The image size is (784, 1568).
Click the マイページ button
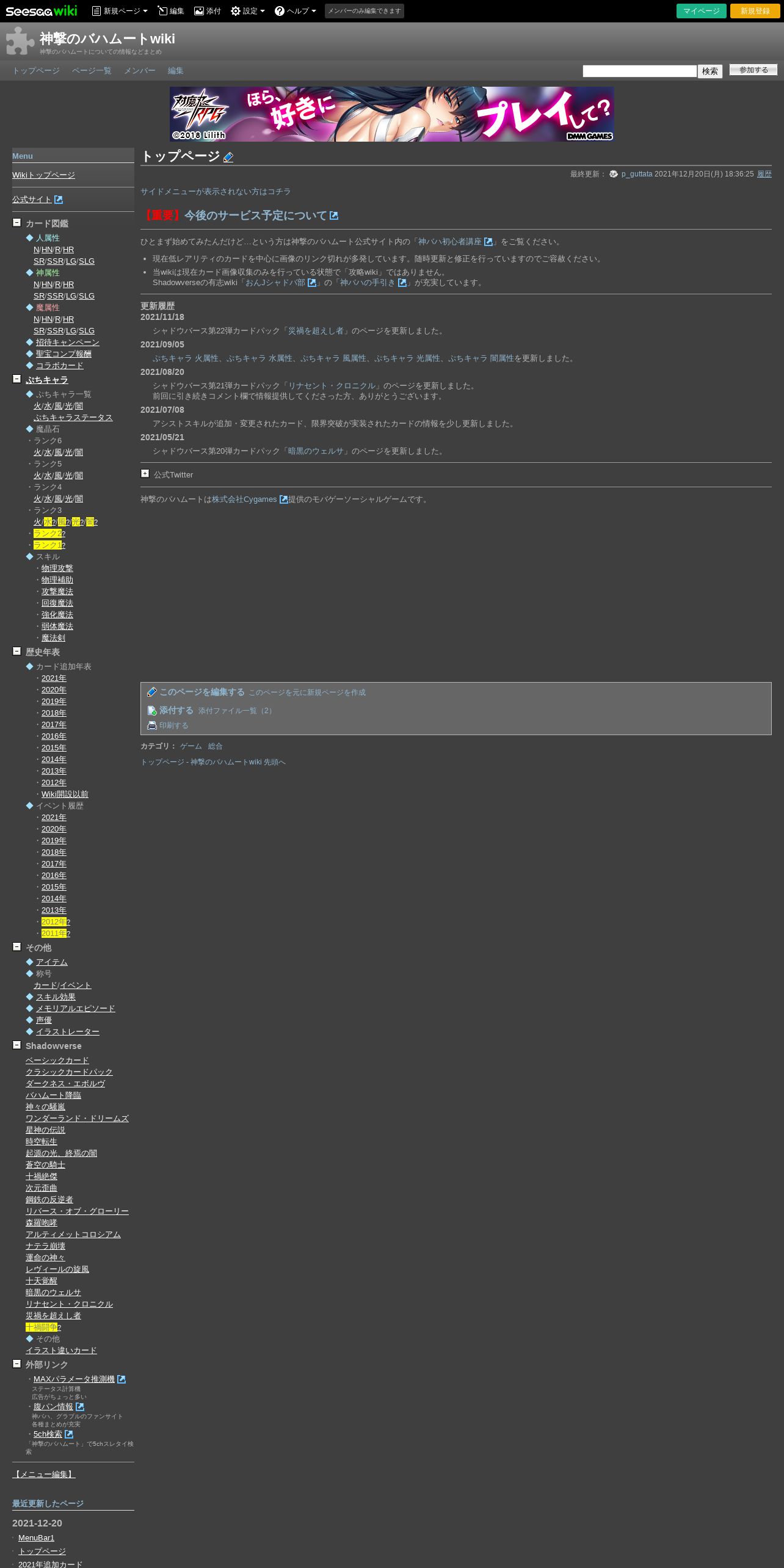point(702,11)
